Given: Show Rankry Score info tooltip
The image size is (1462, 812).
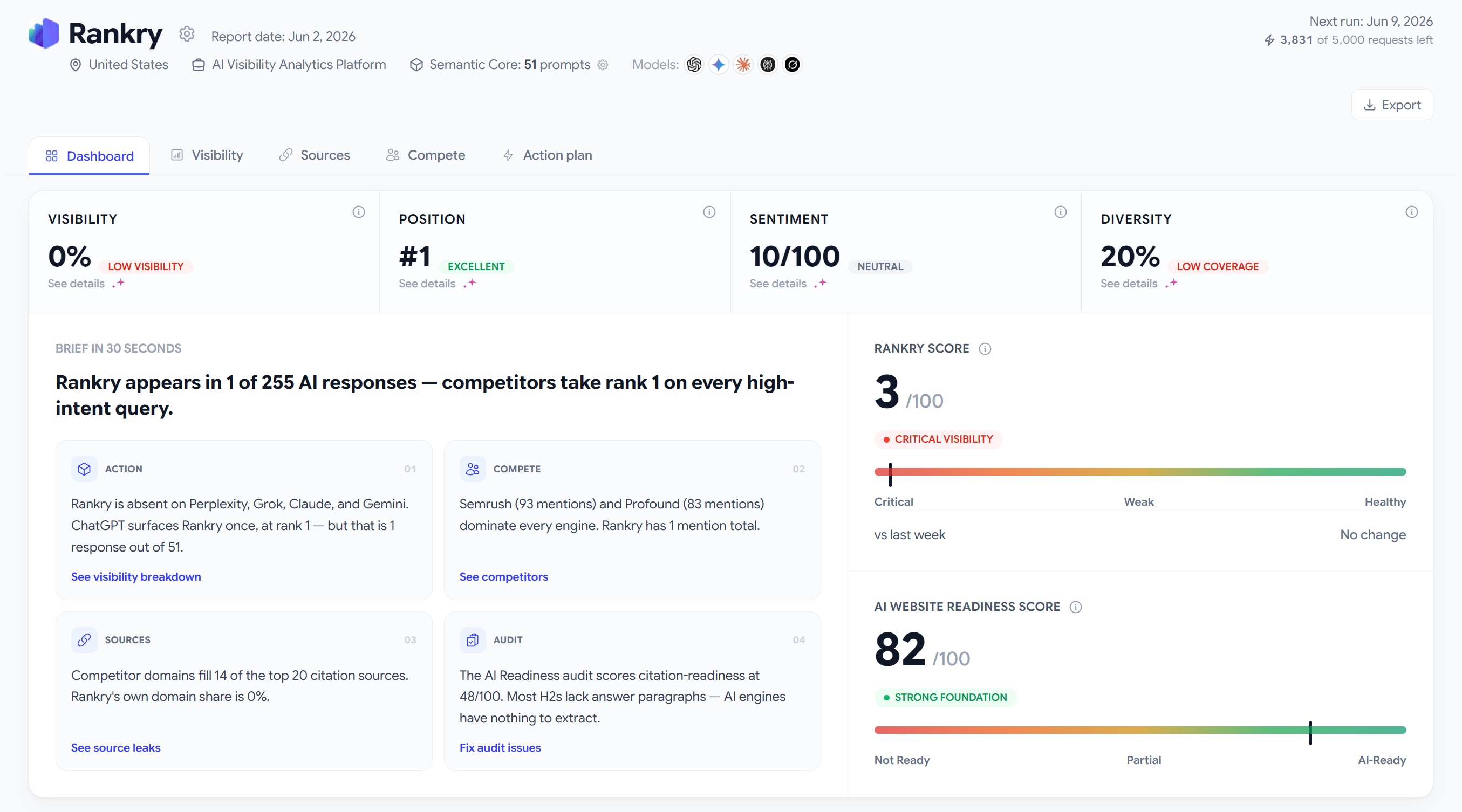Looking at the screenshot, I should click(x=985, y=349).
